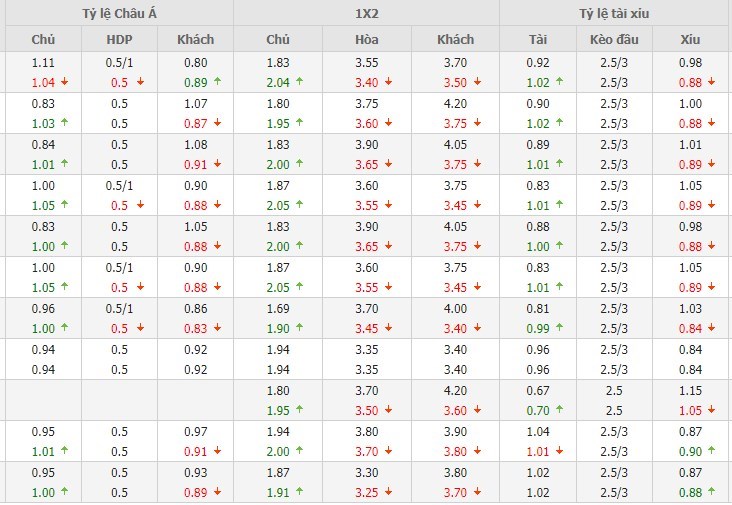Click the HDP column header
This screenshot has height=505, width=732.
click(x=119, y=40)
